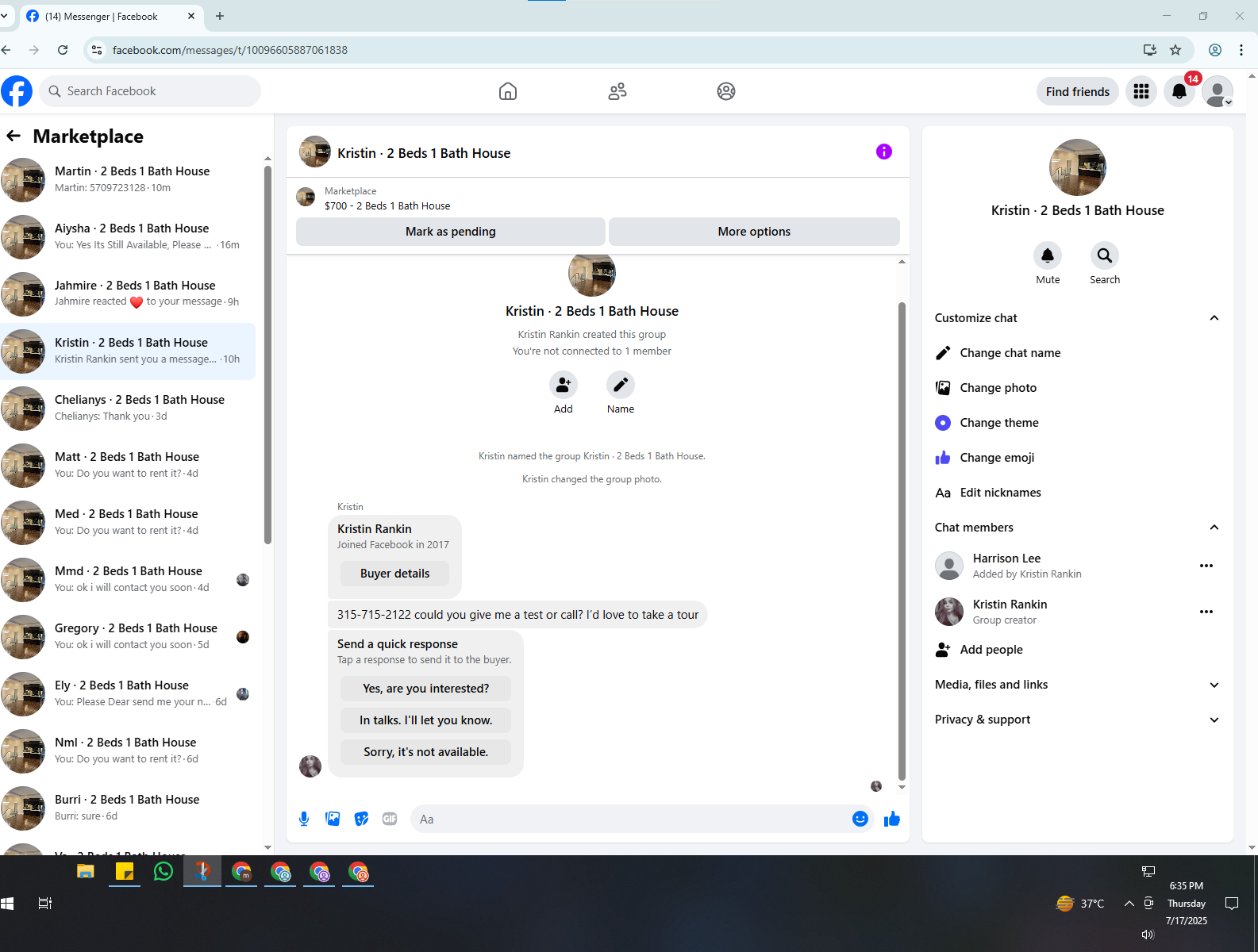Send quick reply 'Yes, are you interested?'

tap(425, 689)
